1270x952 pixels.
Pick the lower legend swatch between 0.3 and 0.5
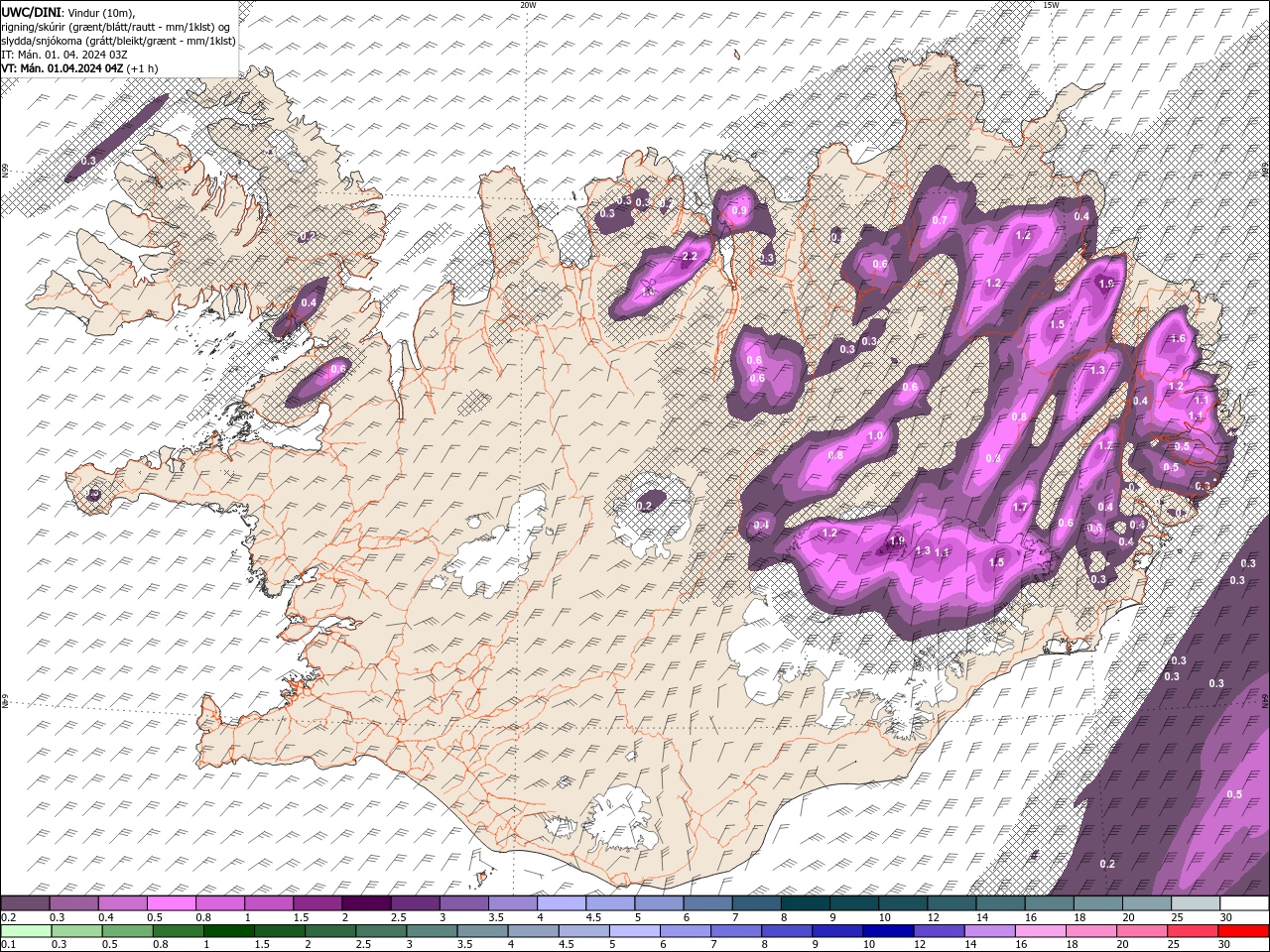pos(76,931)
